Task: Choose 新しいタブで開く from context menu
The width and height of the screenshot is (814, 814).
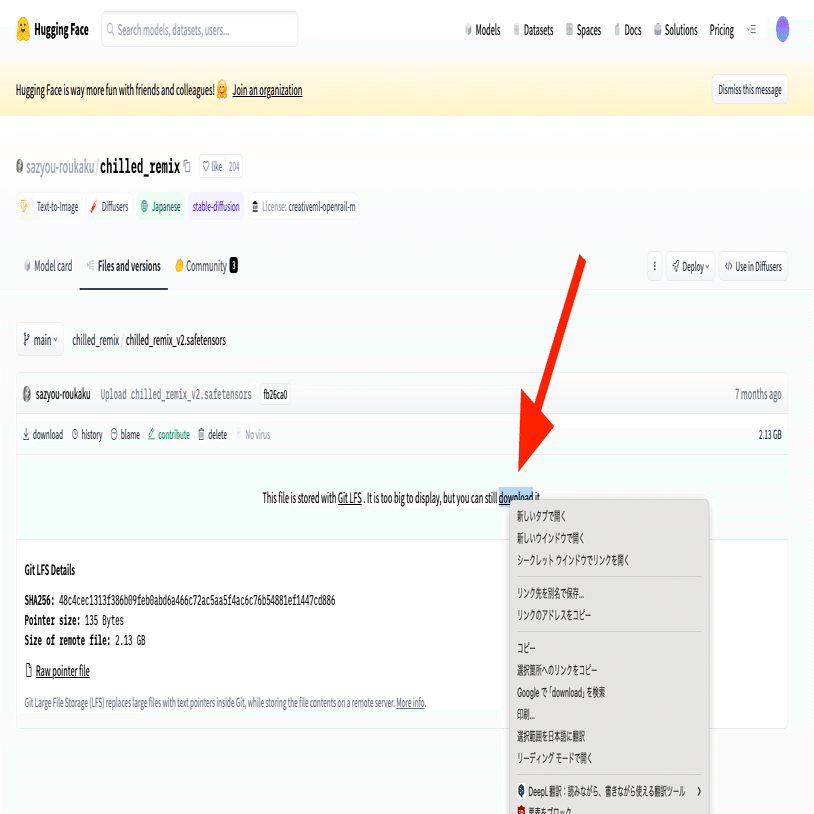Action: 609,516
